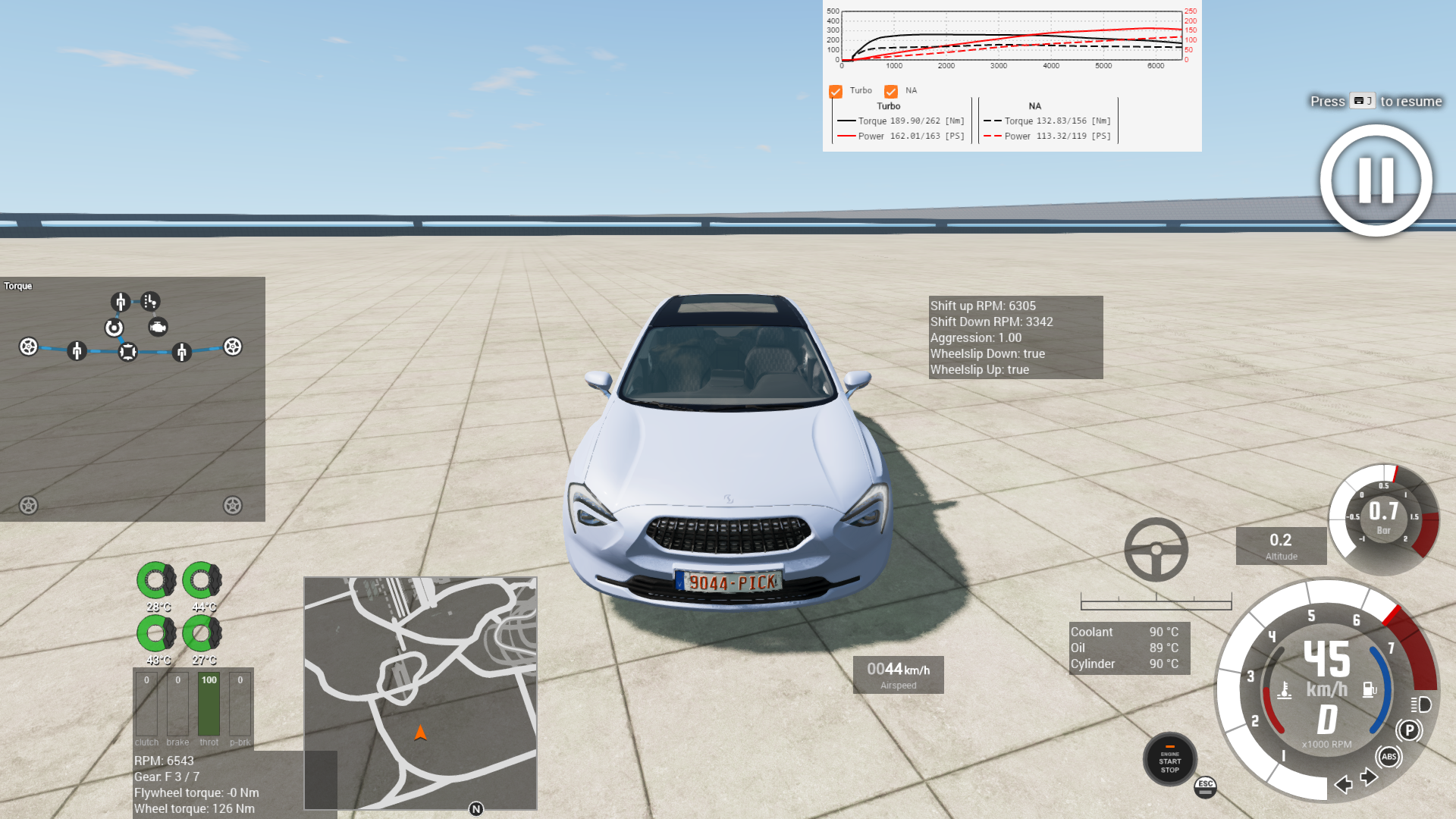Click the throttle input bar
The height and width of the screenshot is (819, 1456).
pos(209,705)
